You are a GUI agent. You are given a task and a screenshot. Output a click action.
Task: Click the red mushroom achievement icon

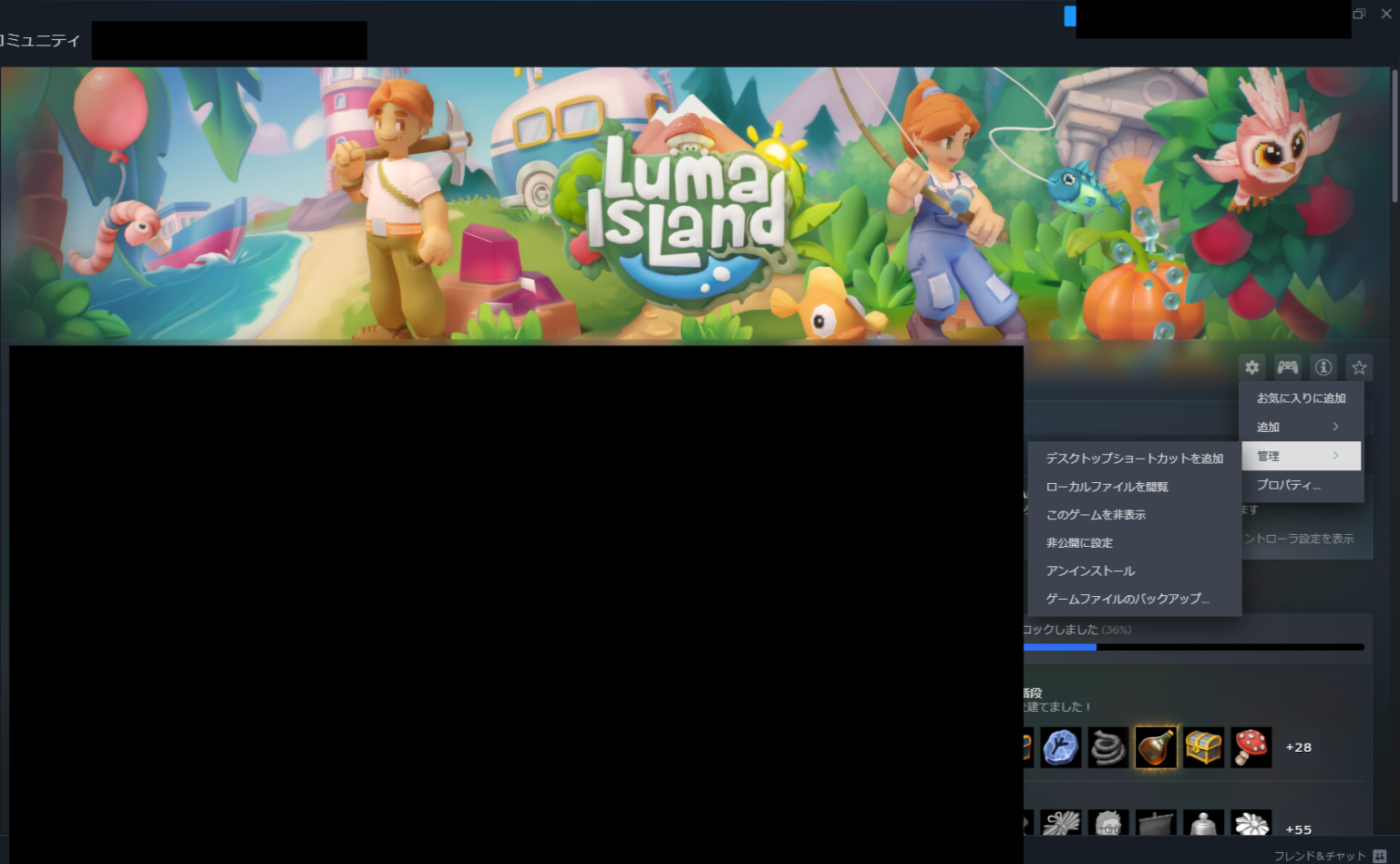[x=1251, y=747]
